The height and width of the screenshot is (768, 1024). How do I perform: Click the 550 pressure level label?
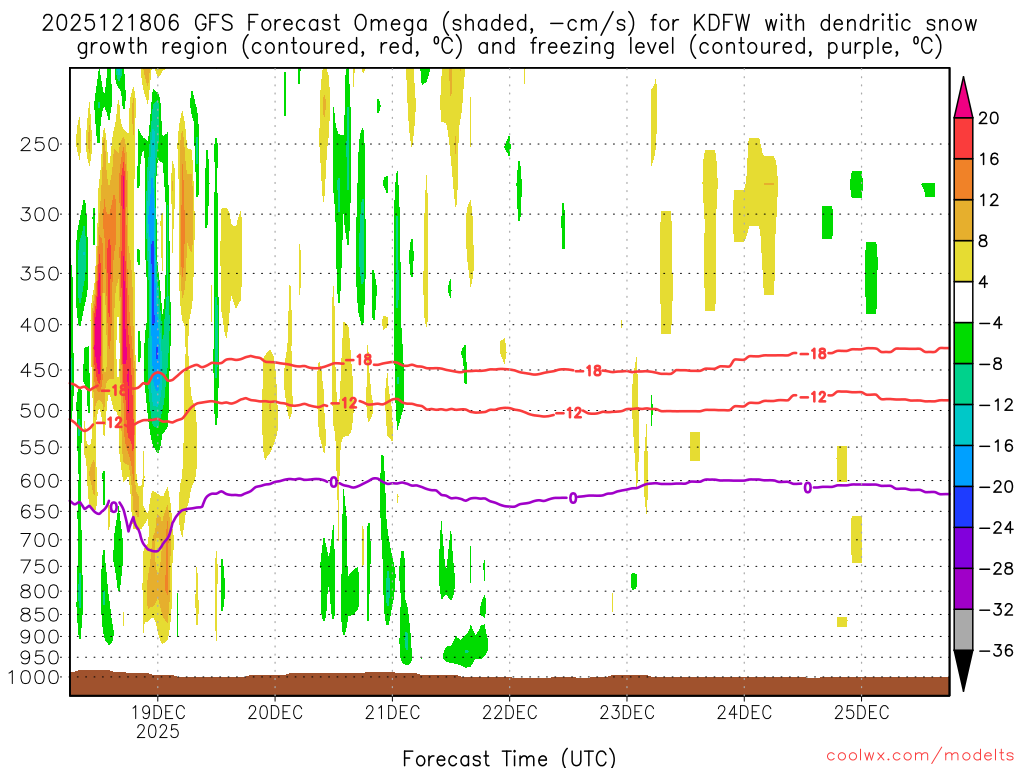(x=39, y=447)
